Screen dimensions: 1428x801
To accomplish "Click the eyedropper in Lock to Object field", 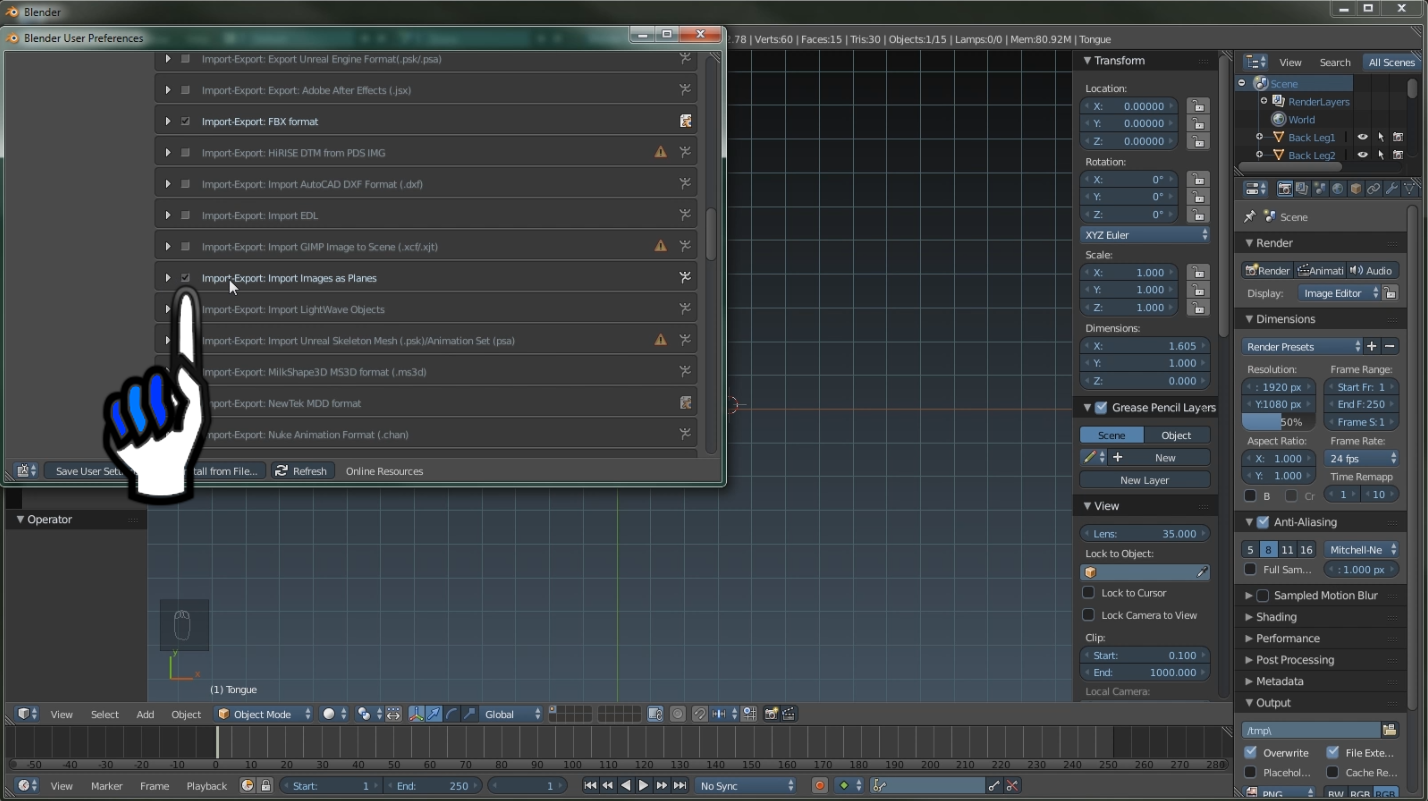I will (1202, 572).
